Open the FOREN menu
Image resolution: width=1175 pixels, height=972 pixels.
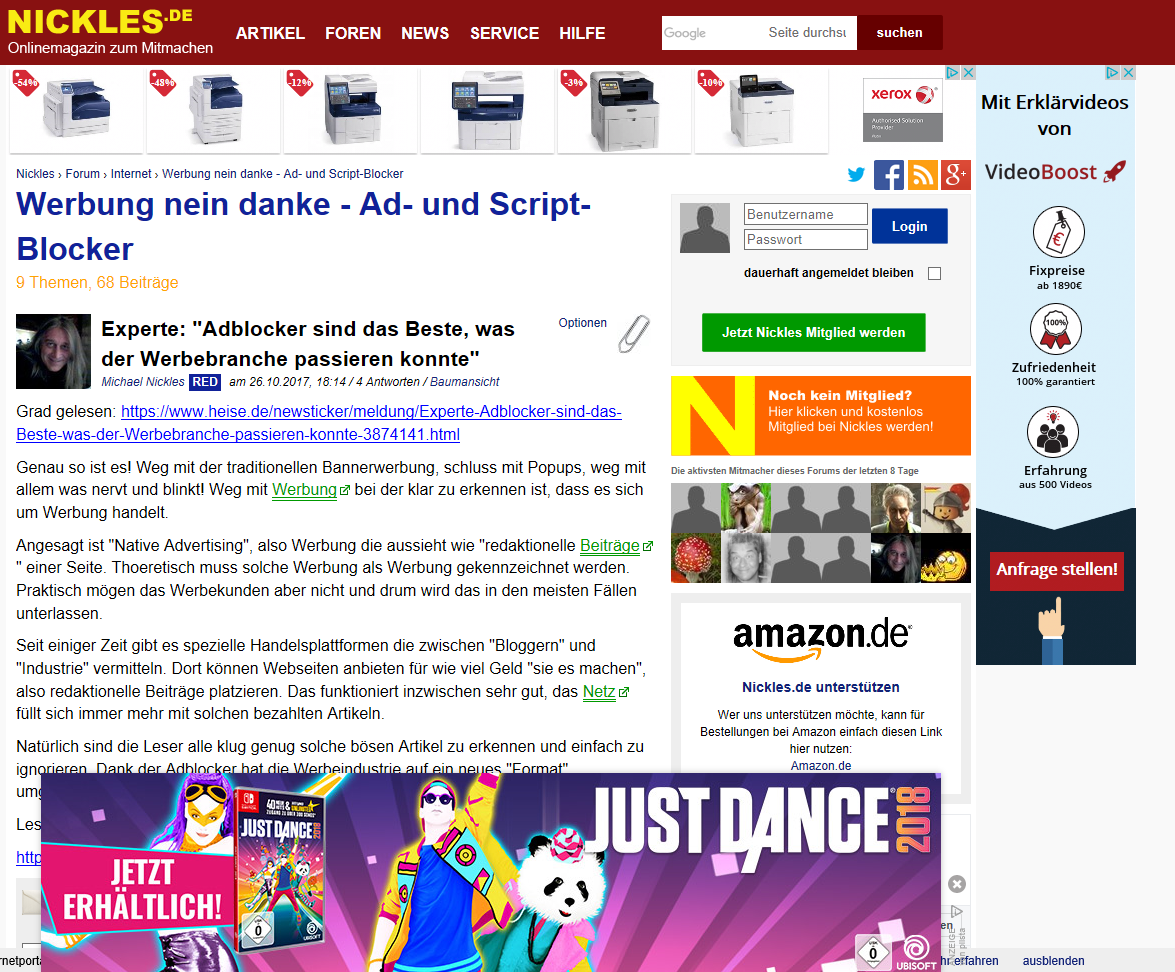353,33
